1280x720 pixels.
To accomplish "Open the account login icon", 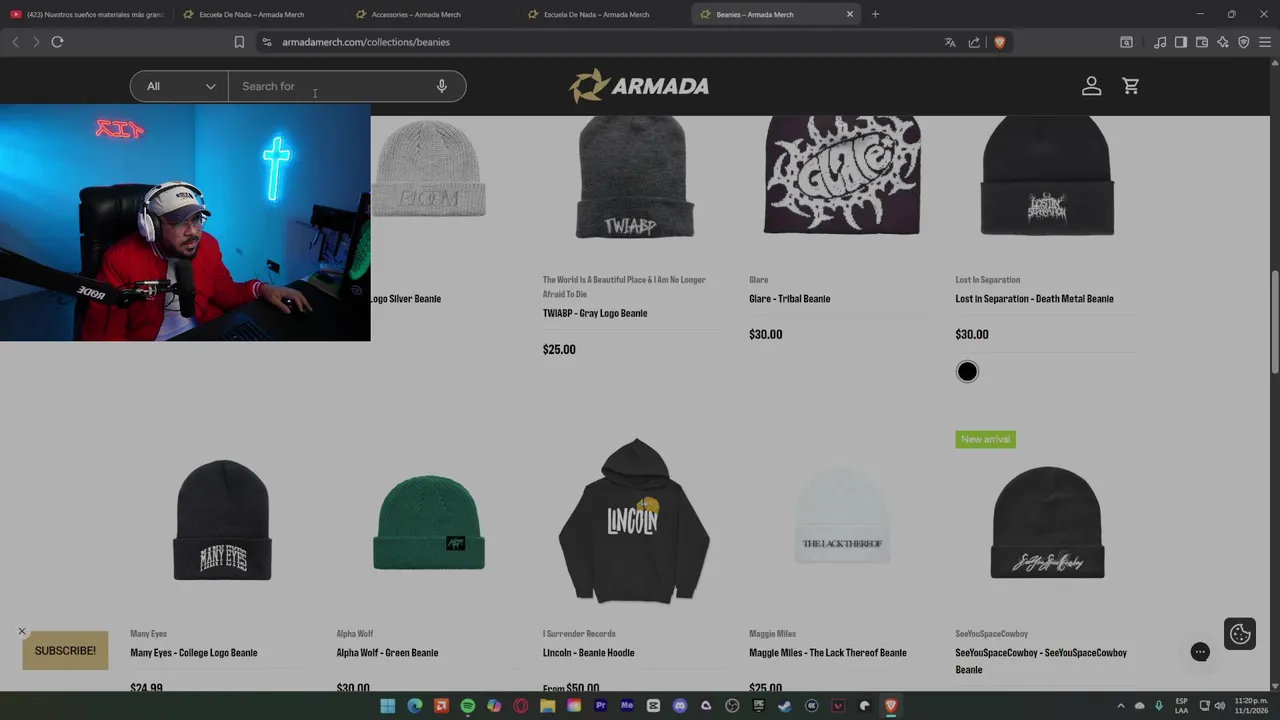I will [1091, 86].
